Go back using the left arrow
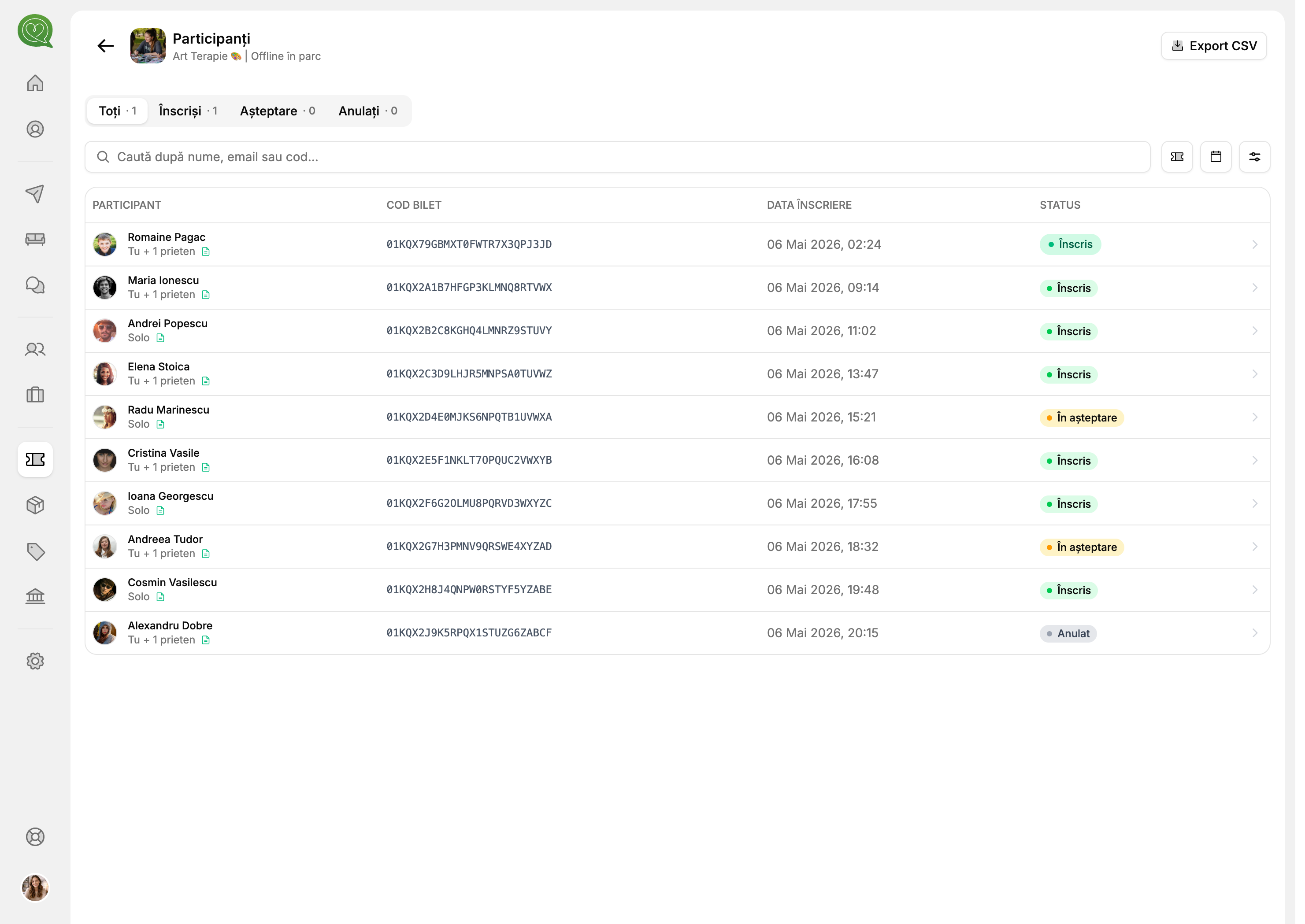Image resolution: width=1305 pixels, height=924 pixels. pos(106,46)
